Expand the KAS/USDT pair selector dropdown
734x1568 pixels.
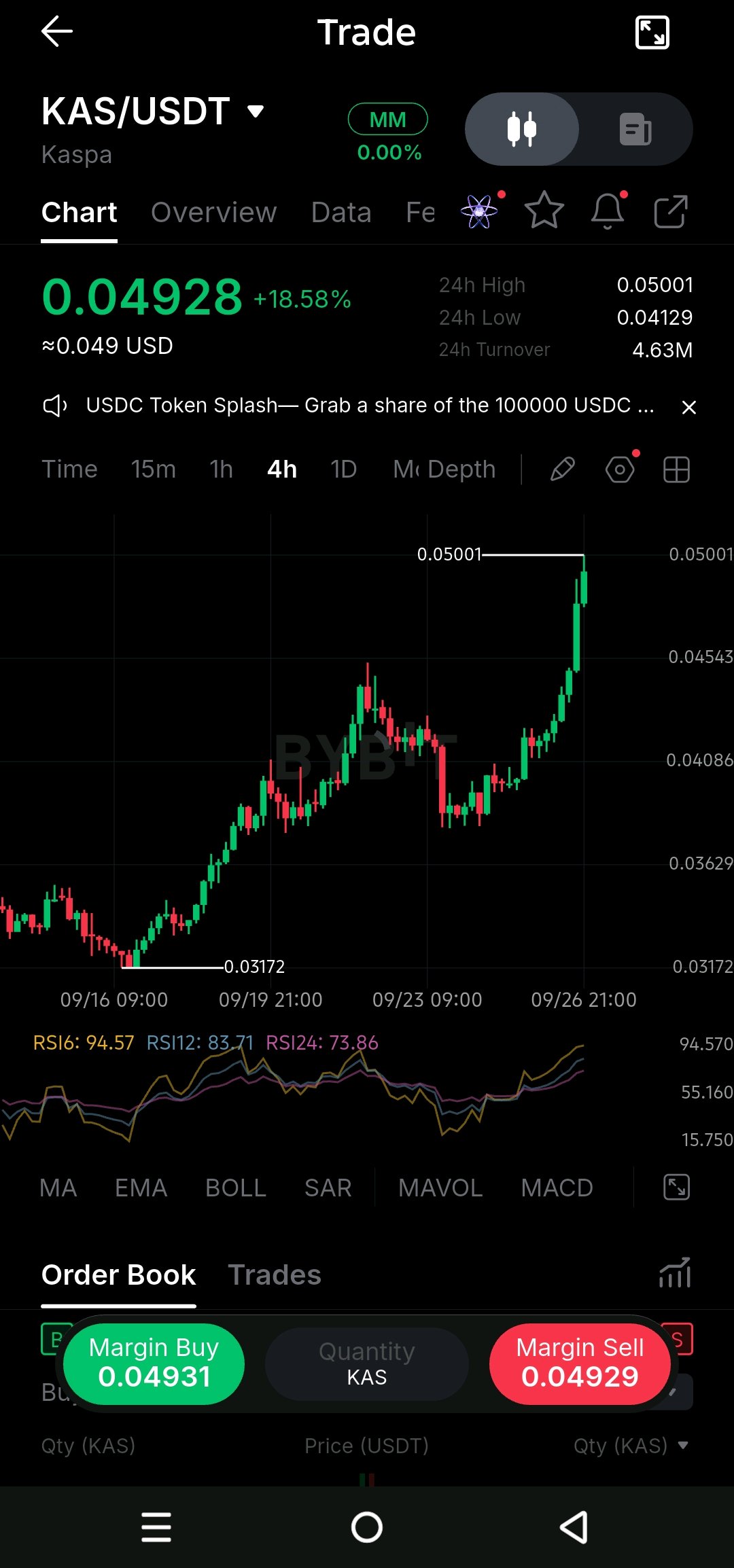256,111
